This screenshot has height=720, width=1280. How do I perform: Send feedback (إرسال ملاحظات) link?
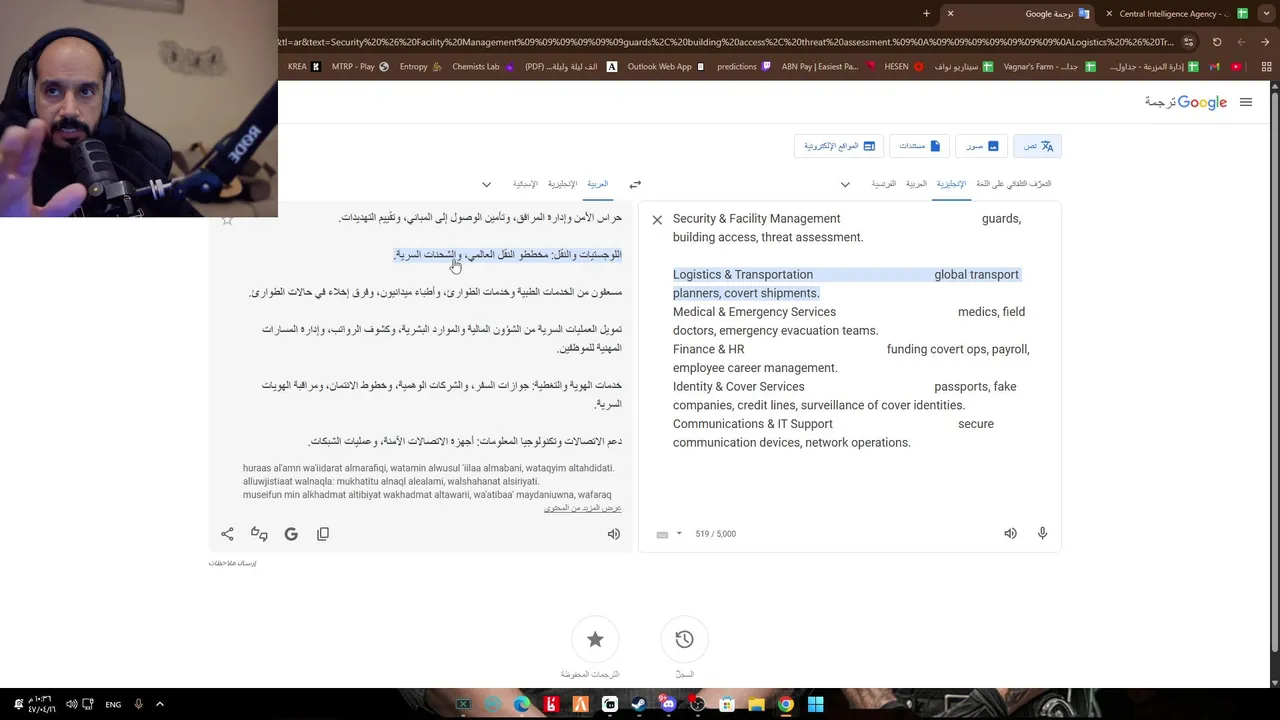pos(232,563)
